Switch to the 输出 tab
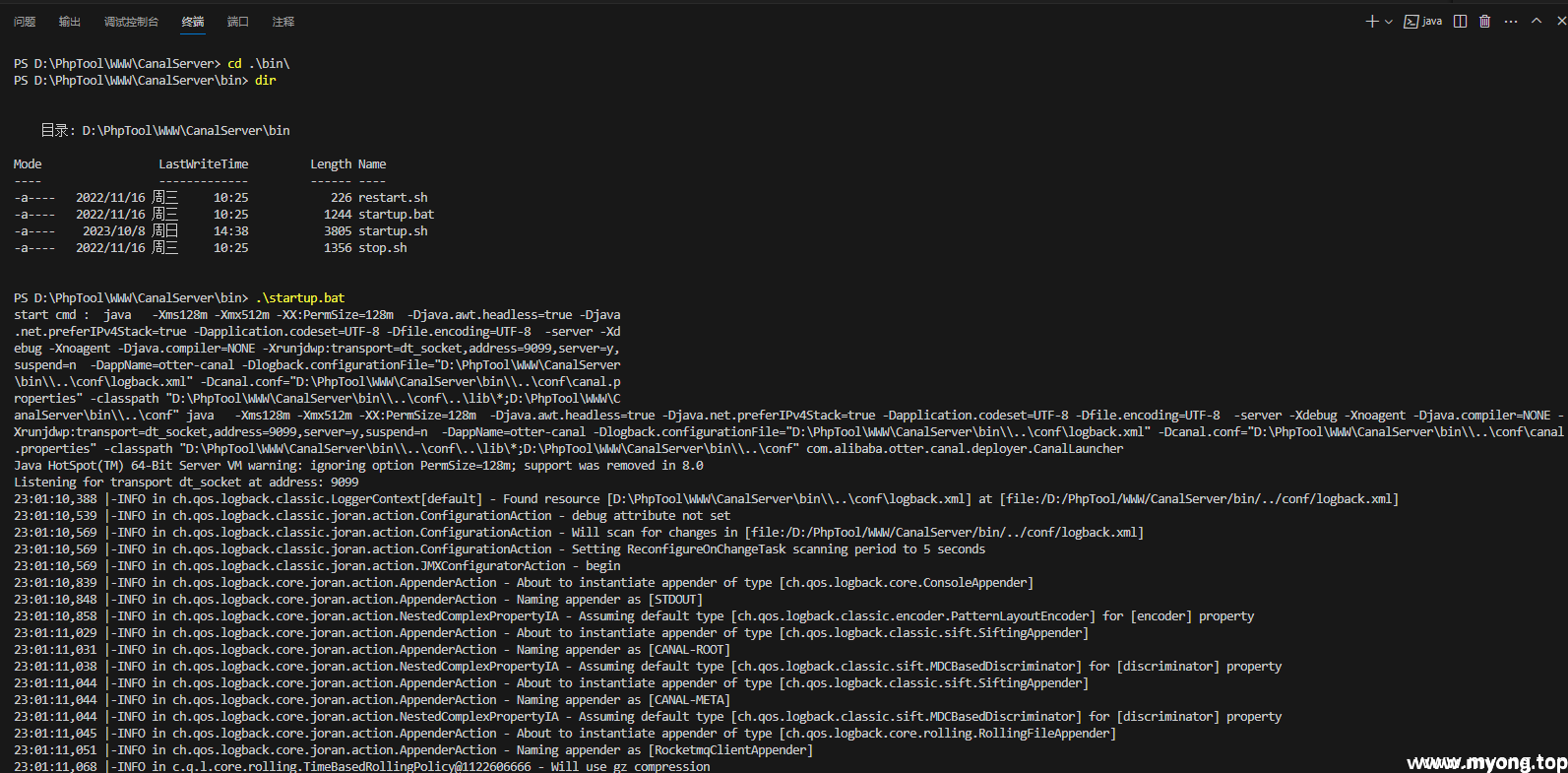 70,21
